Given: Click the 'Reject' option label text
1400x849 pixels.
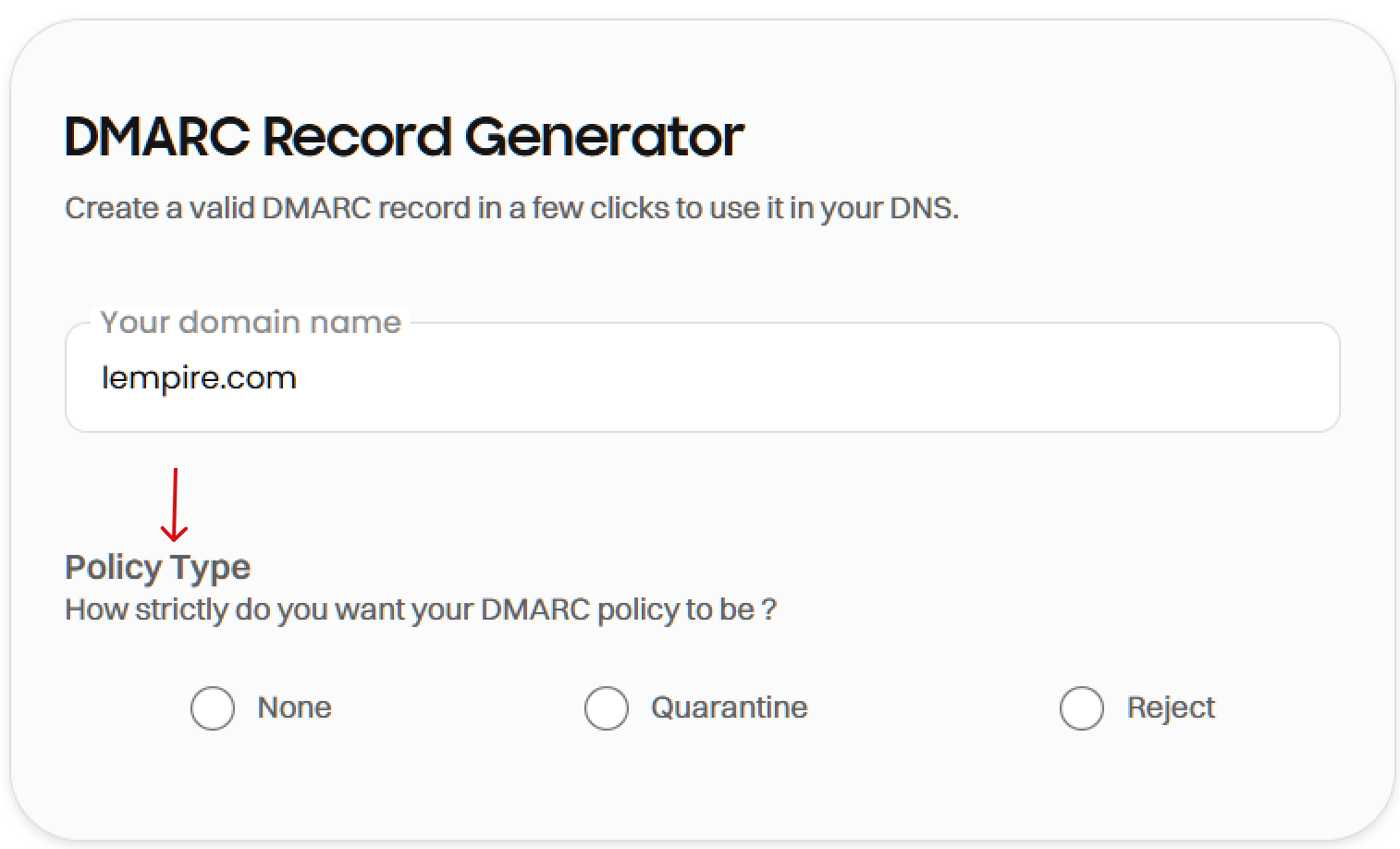Looking at the screenshot, I should (x=1170, y=707).
